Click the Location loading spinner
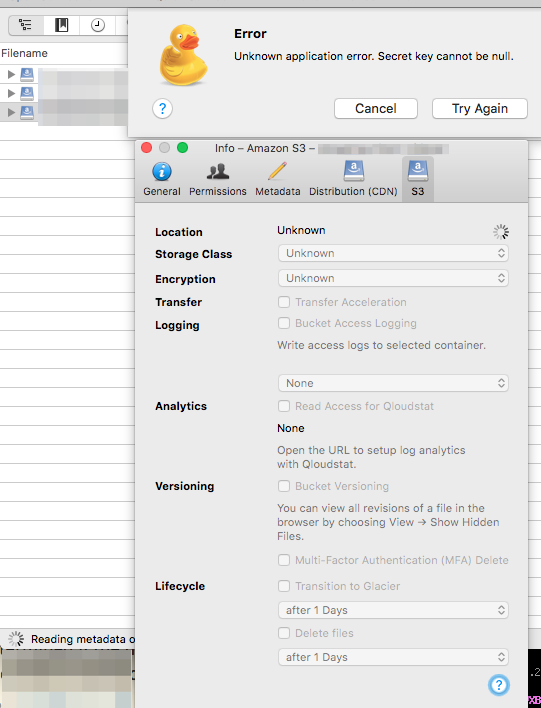The image size is (541, 708). pyautogui.click(x=501, y=232)
